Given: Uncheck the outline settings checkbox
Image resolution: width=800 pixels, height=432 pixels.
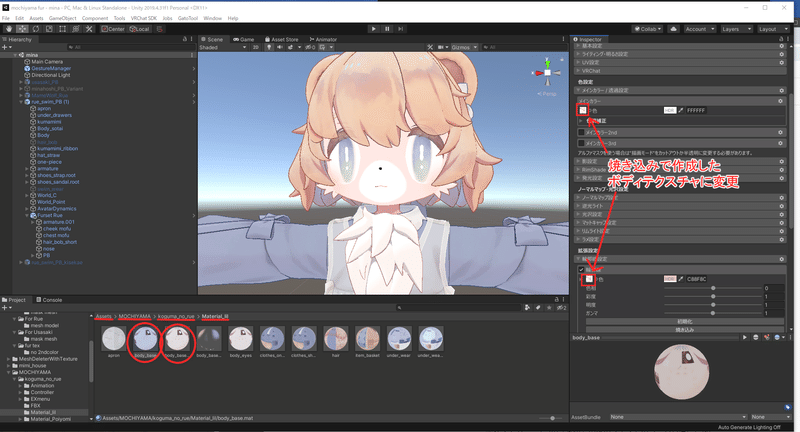Looking at the screenshot, I should [x=581, y=269].
